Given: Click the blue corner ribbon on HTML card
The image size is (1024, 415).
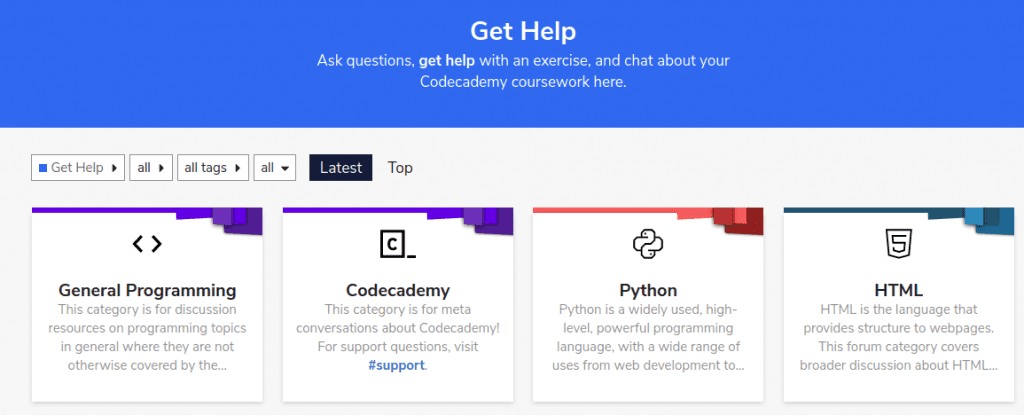Looking at the screenshot, I should point(989,221).
